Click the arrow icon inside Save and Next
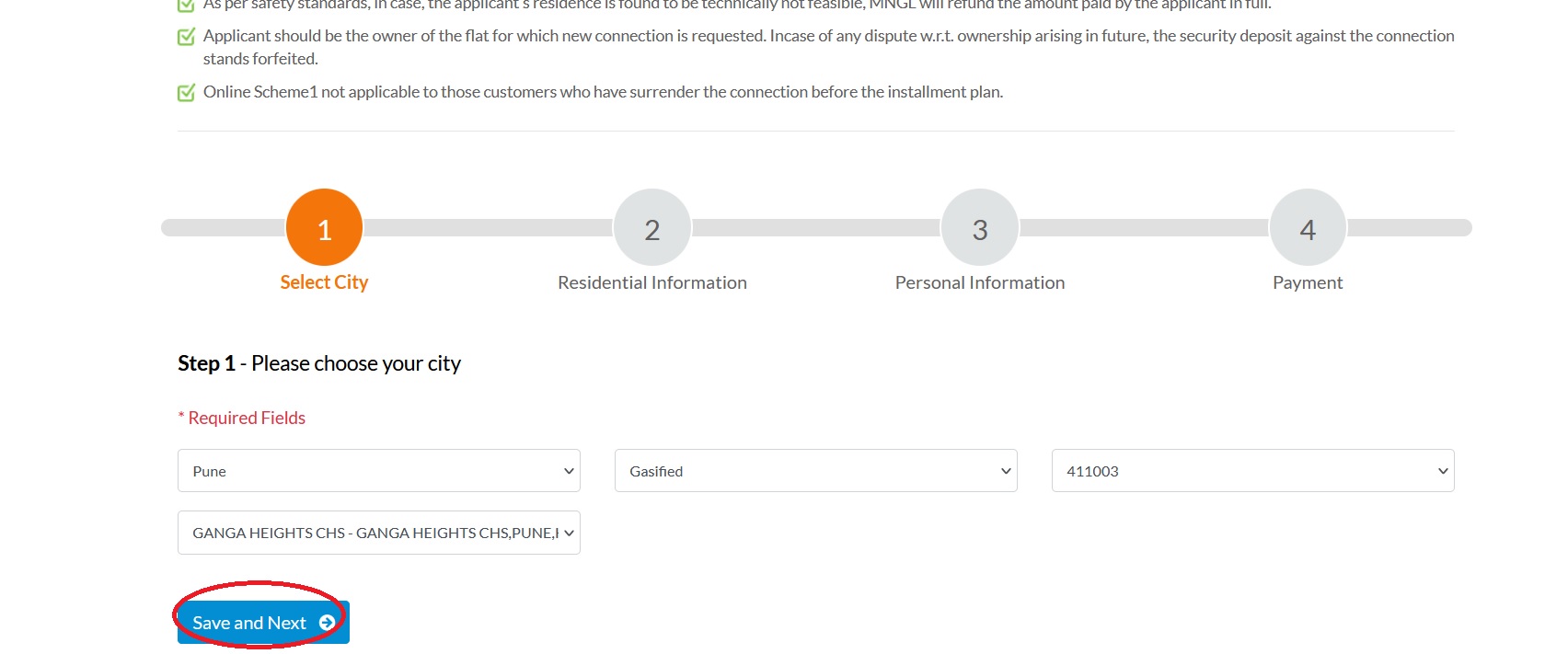The width and height of the screenshot is (1568, 654). tap(327, 623)
